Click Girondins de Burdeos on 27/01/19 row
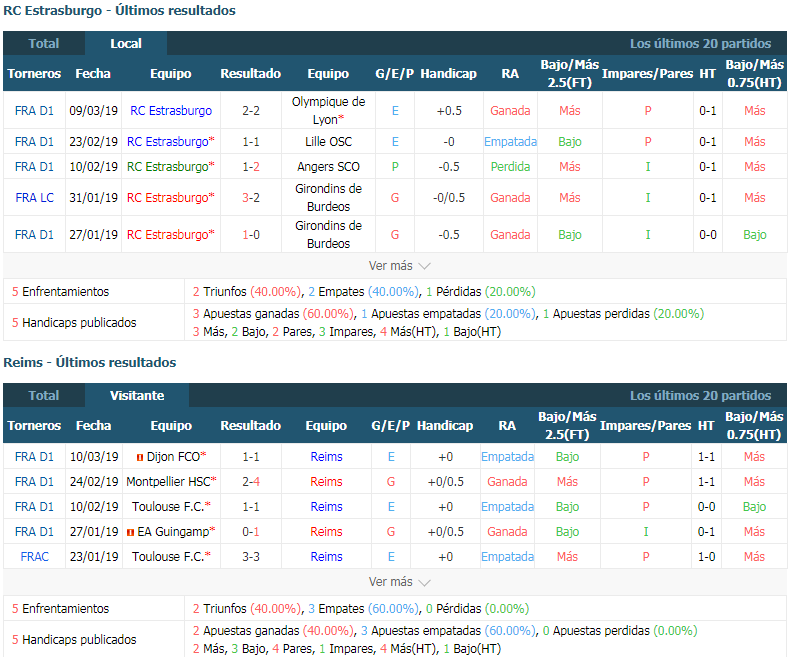This screenshot has height=657, width=789. [x=328, y=234]
